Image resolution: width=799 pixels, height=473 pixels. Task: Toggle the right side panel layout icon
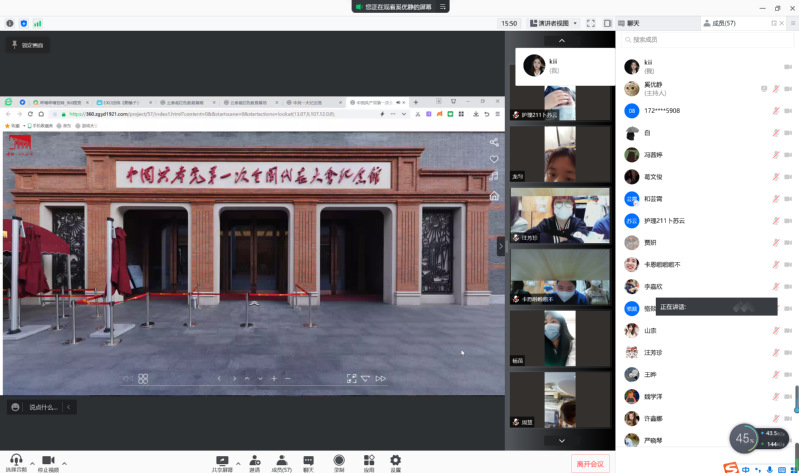coord(606,23)
